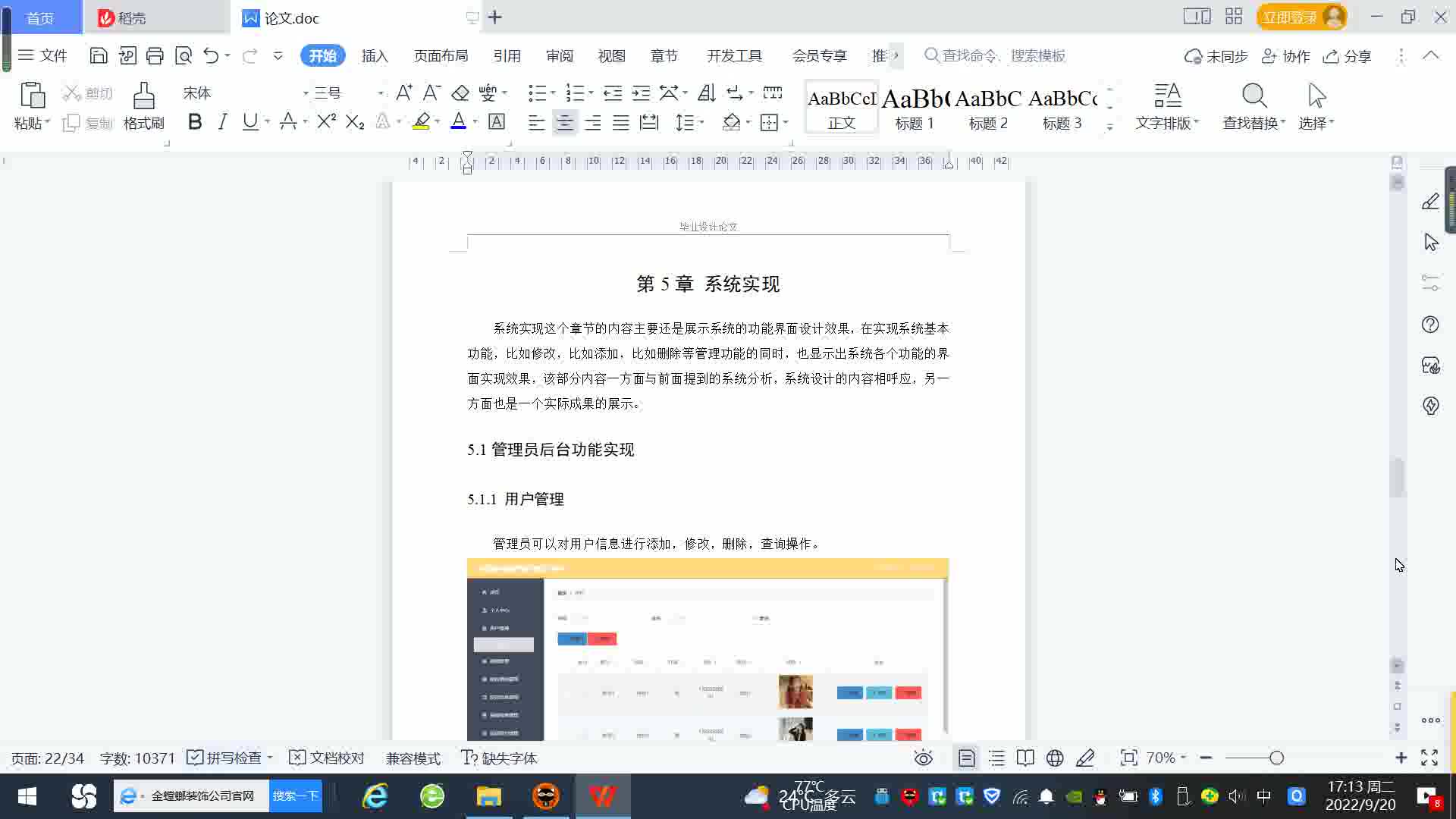This screenshot has width=1456, height=819.
Task: Switch to web layout view icon
Action: 1055,758
